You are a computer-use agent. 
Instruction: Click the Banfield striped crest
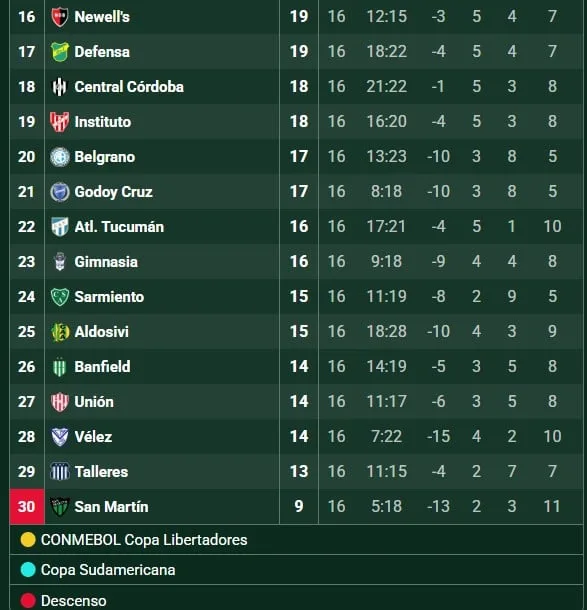pos(60,366)
